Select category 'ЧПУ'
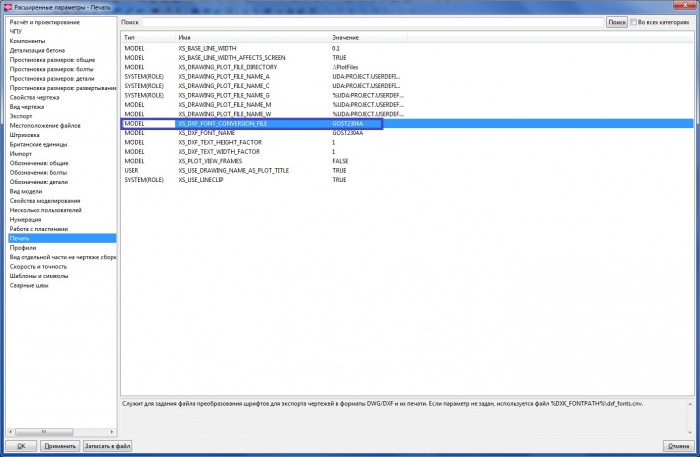 16,31
